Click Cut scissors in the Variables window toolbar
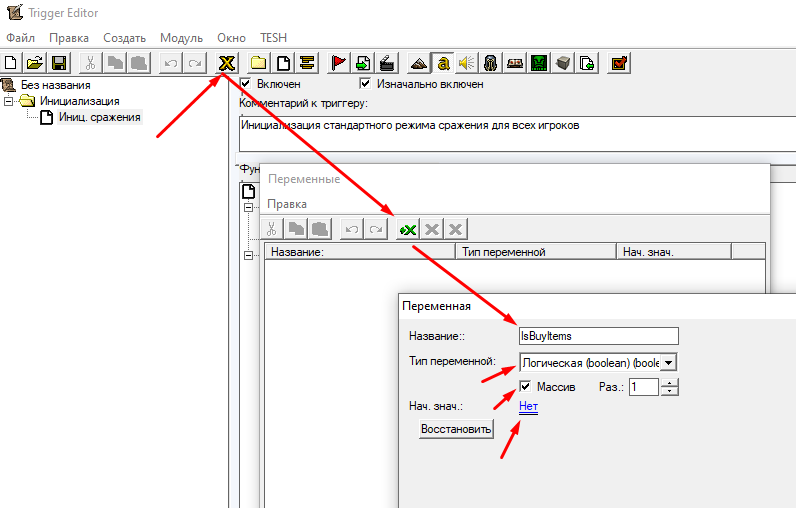Viewport: 796px width, 508px height. pyautogui.click(x=272, y=229)
